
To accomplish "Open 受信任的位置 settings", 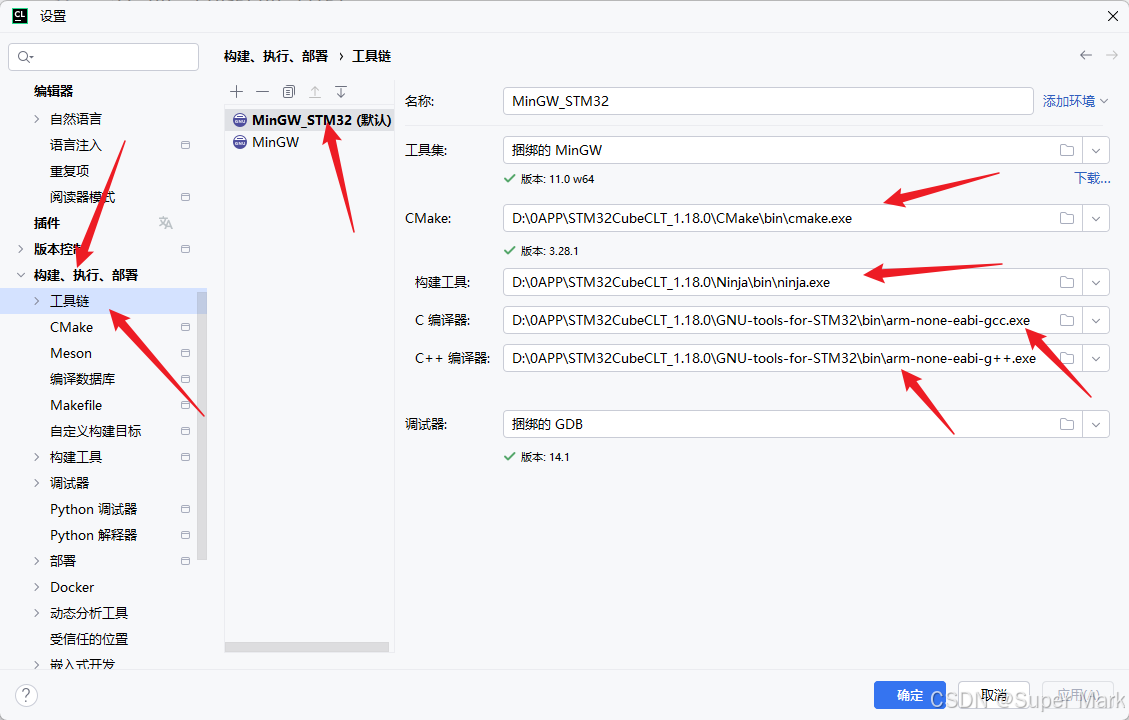I will [89, 639].
